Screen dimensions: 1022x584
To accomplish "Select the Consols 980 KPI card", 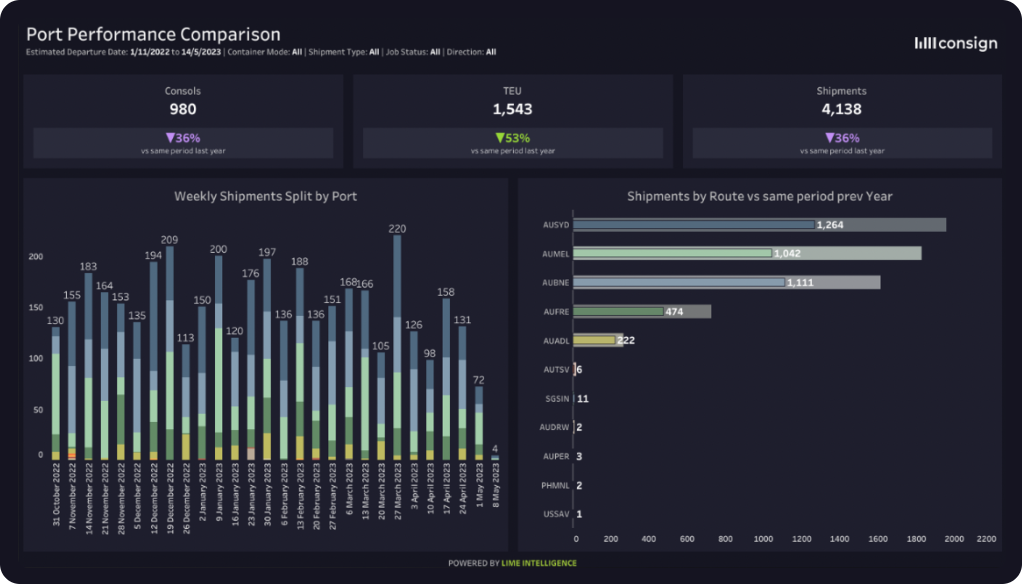I will (183, 120).
